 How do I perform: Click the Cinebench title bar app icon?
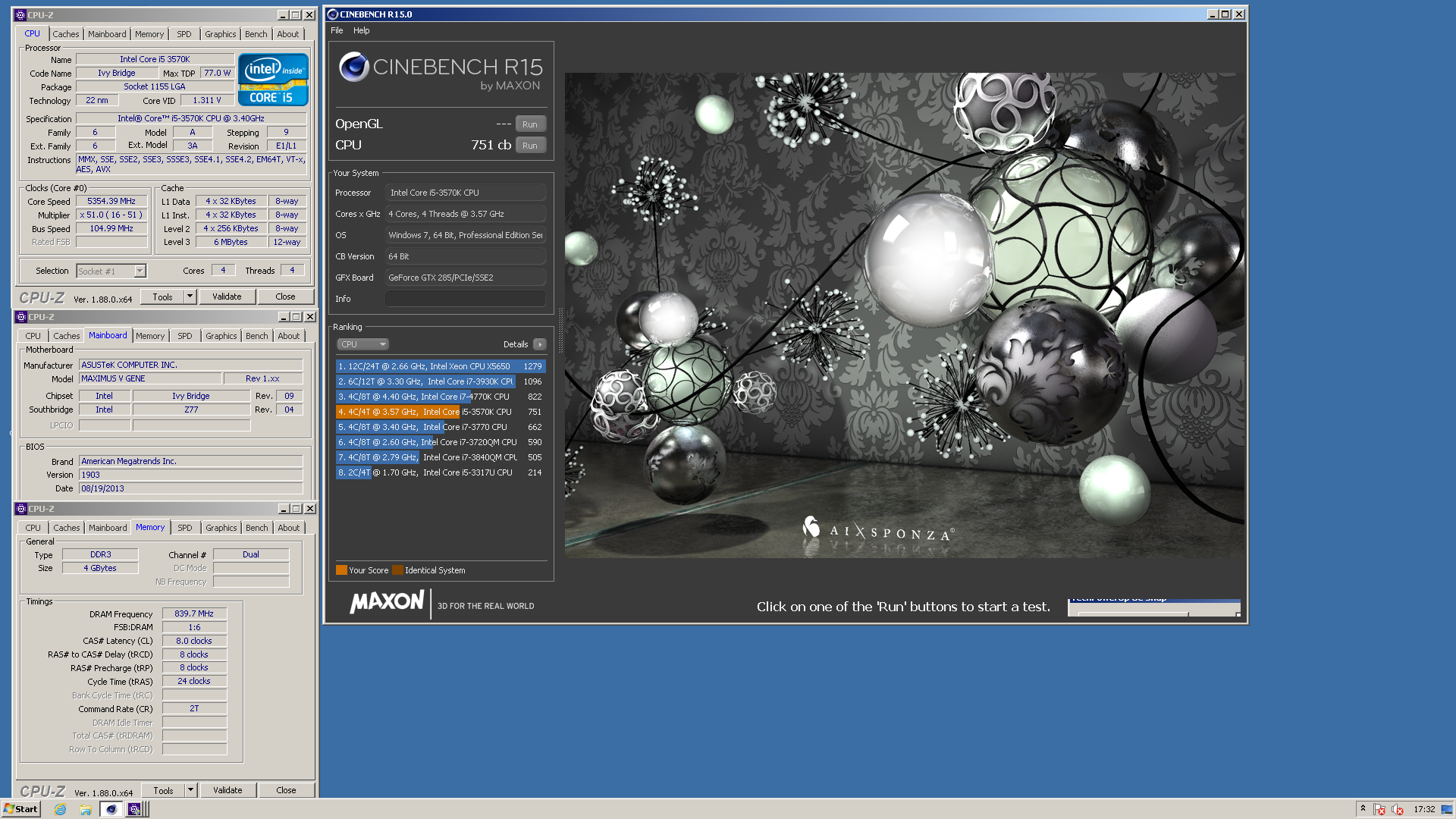point(333,14)
